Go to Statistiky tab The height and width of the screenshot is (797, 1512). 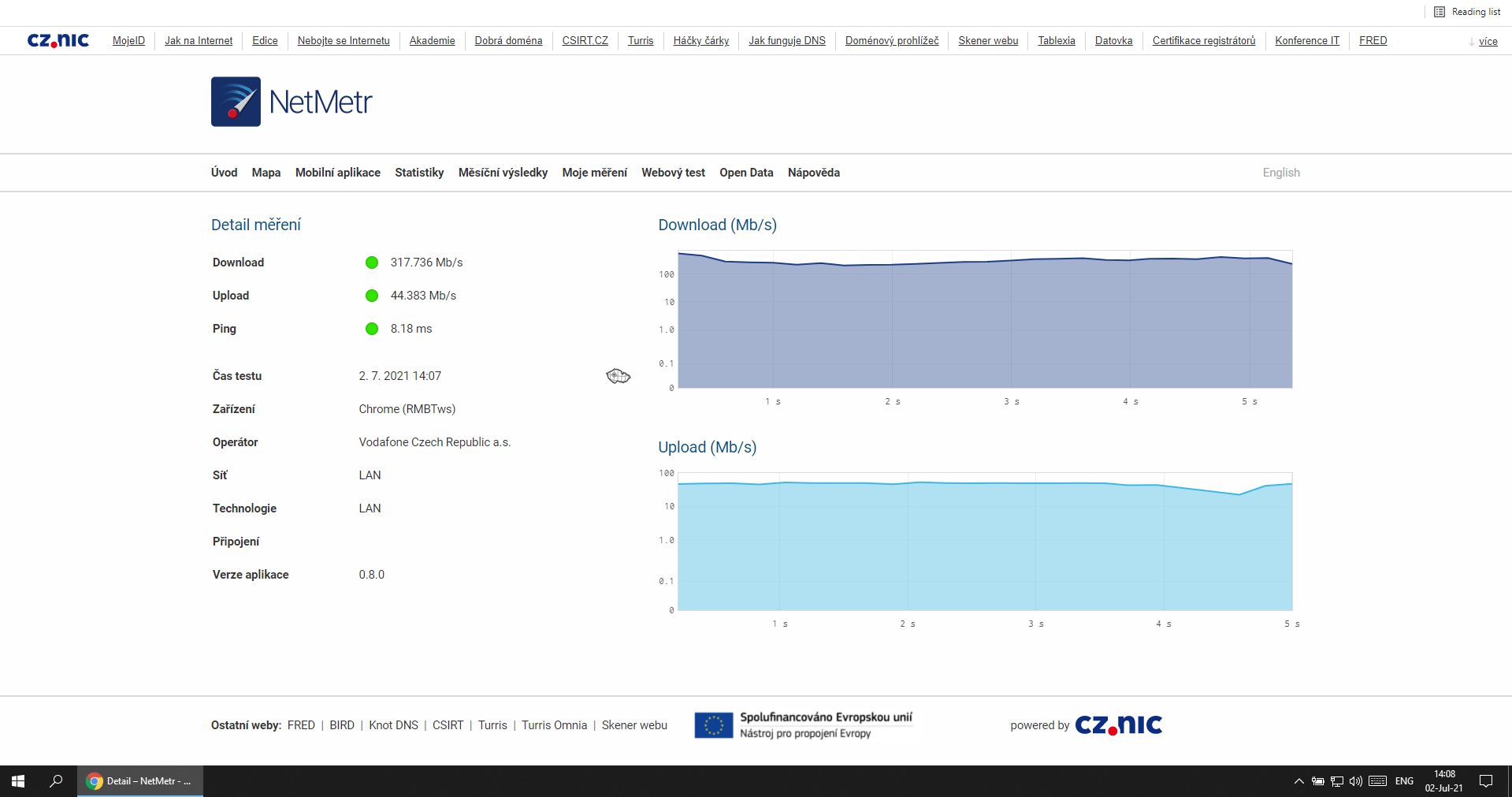419,173
